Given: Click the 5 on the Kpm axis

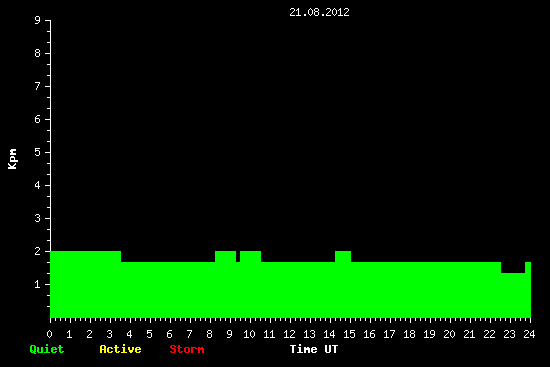Looking at the screenshot, I should click(x=38, y=152).
